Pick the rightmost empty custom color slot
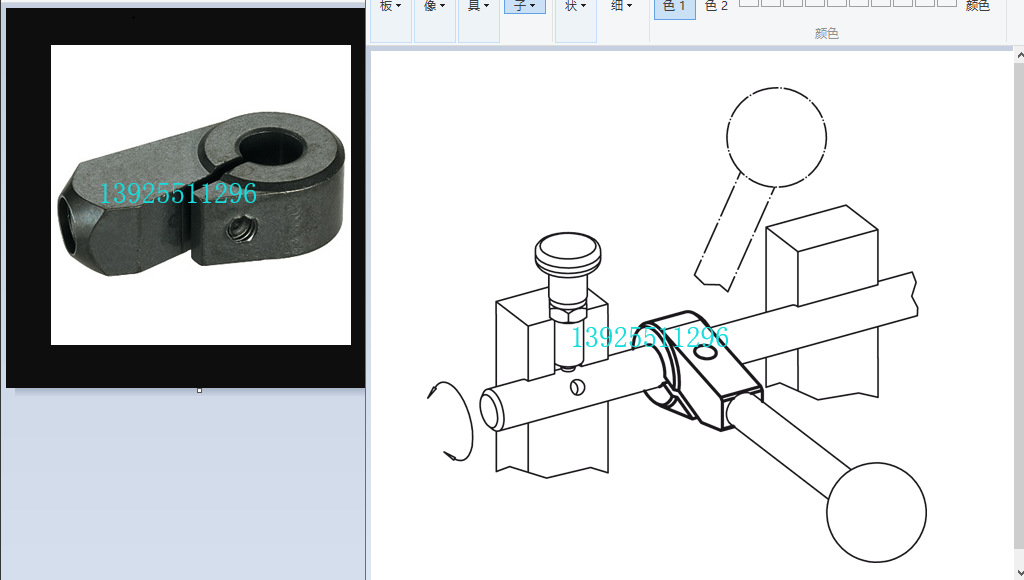1024x580 pixels. (946, 3)
